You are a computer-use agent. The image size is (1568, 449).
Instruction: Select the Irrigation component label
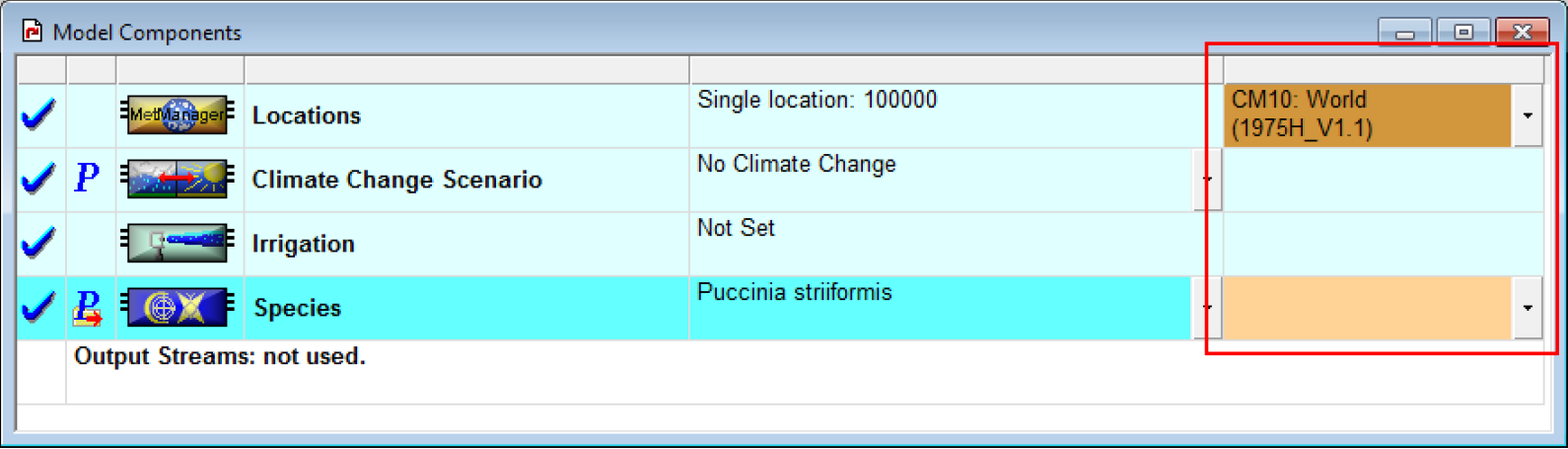click(x=304, y=244)
